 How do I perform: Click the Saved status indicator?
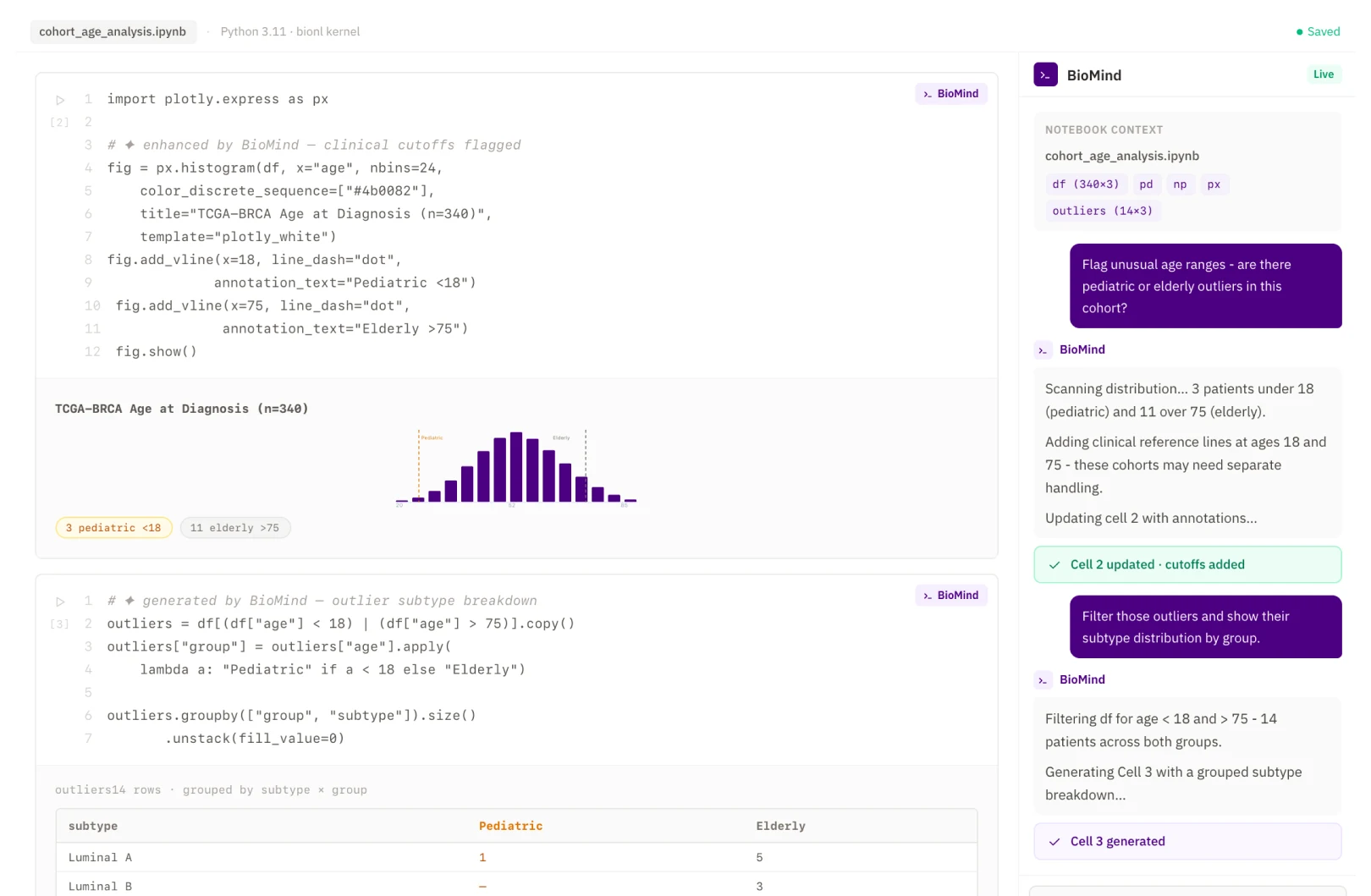[1318, 31]
